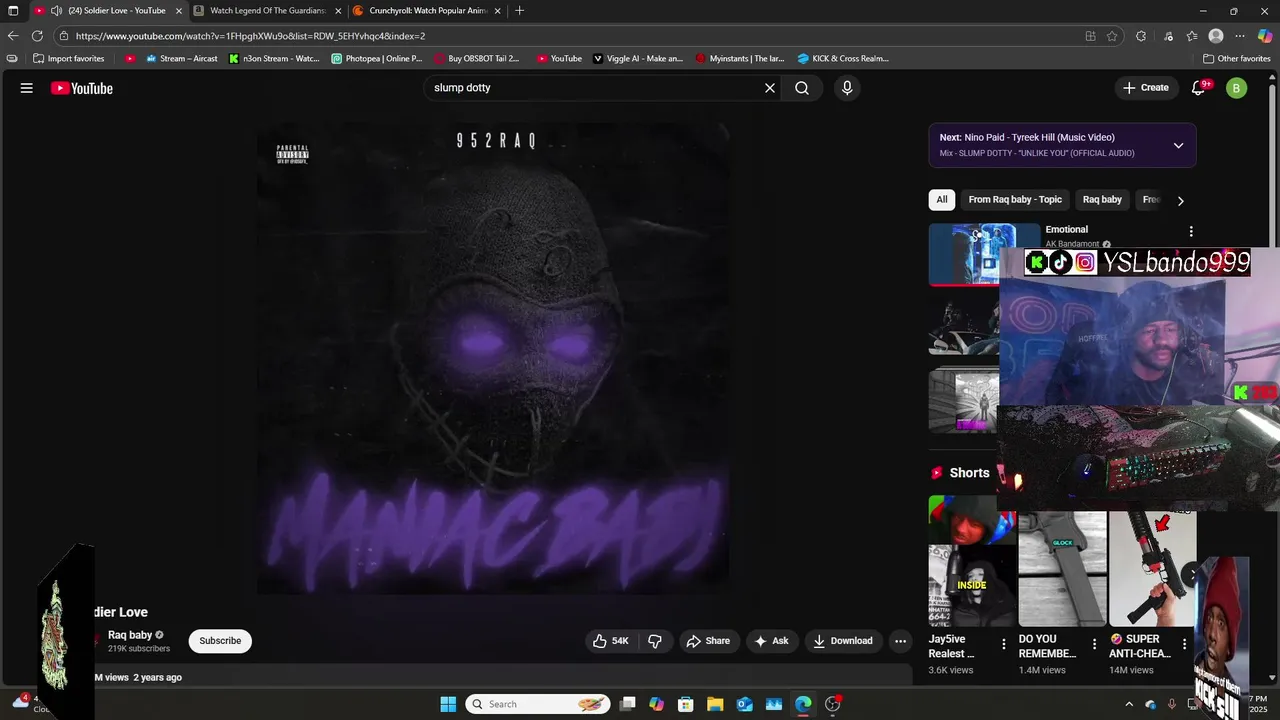Show hidden system tray icons
Image resolution: width=1280 pixels, height=720 pixels.
[1129, 704]
